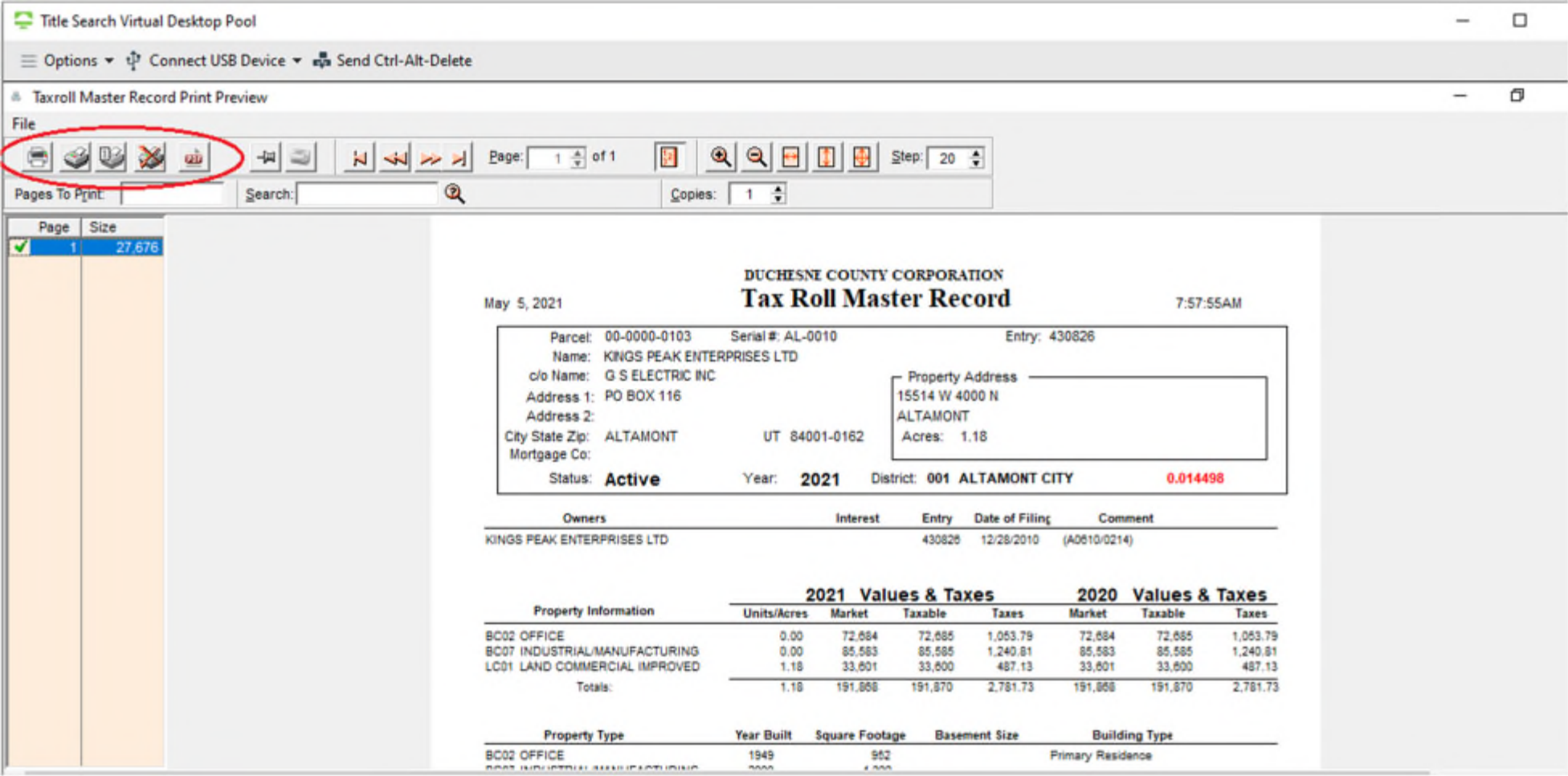1568x776 pixels.
Task: Click the Search text field
Action: tap(367, 194)
